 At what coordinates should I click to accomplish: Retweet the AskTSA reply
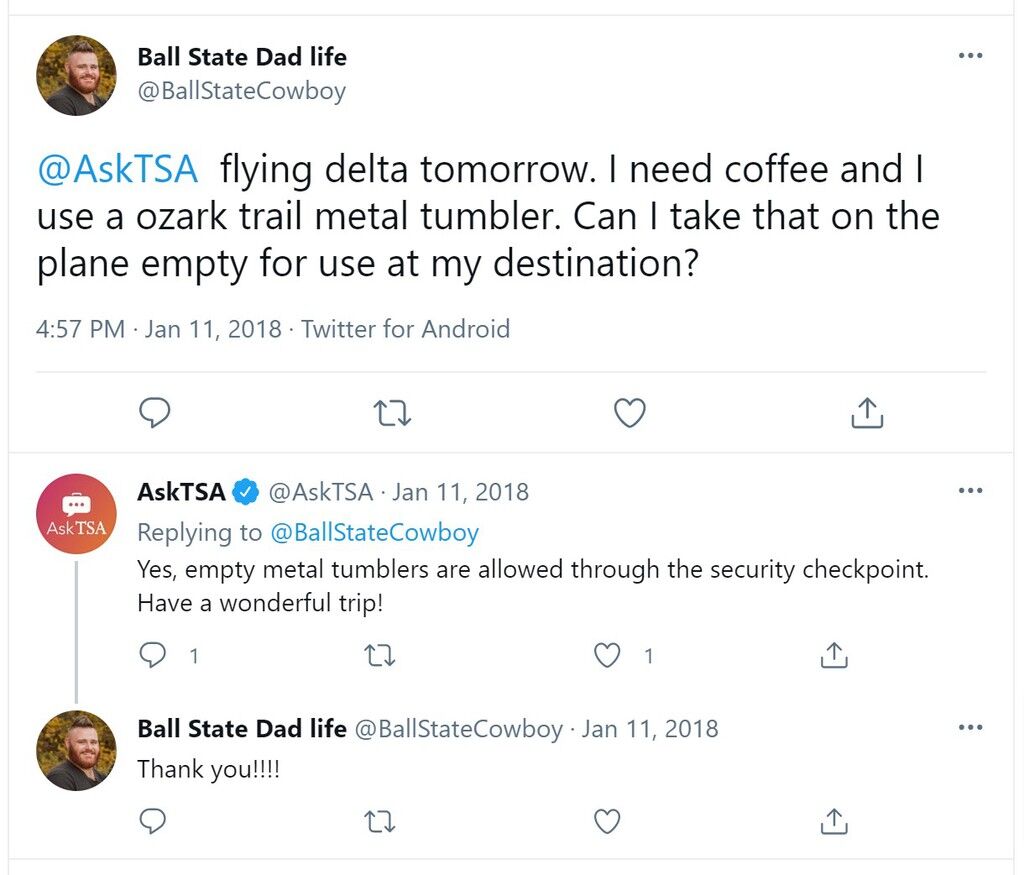pos(379,655)
